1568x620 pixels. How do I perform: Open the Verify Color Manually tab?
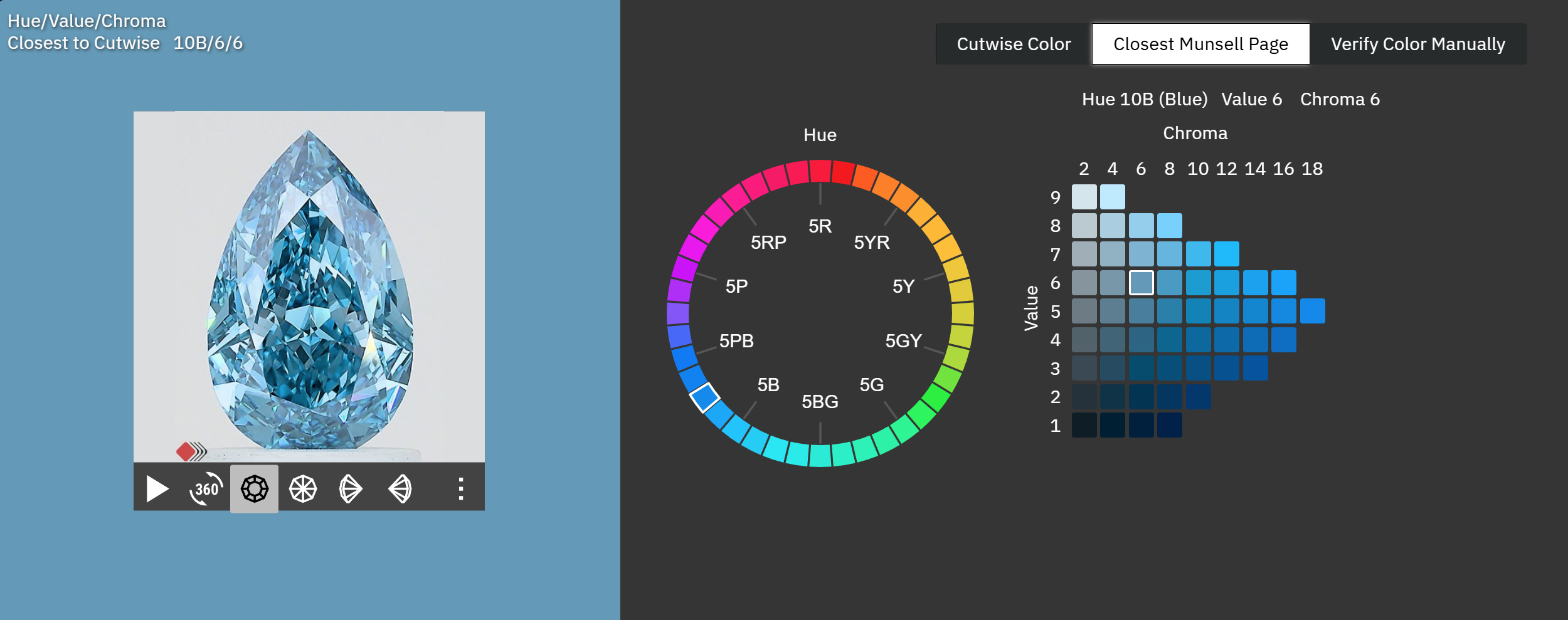(x=1417, y=44)
